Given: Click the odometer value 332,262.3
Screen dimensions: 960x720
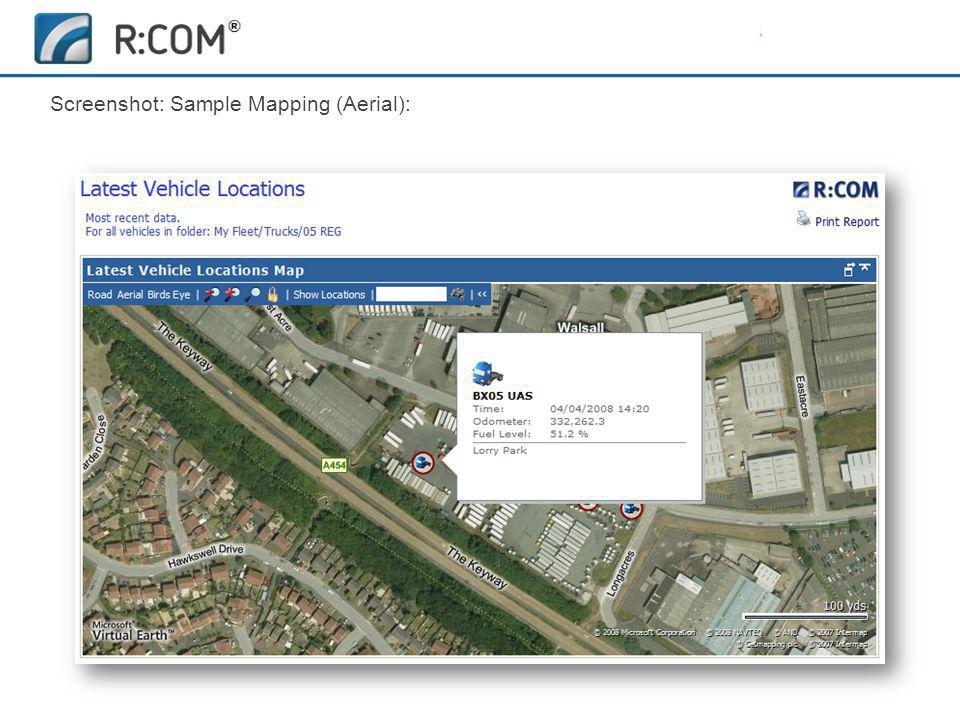Looking at the screenshot, I should coord(577,421).
